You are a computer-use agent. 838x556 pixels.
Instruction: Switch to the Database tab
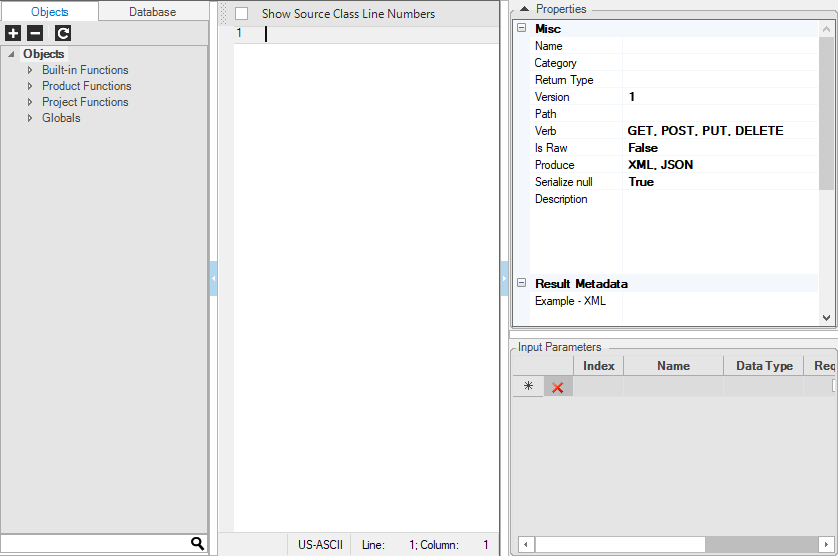[152, 12]
